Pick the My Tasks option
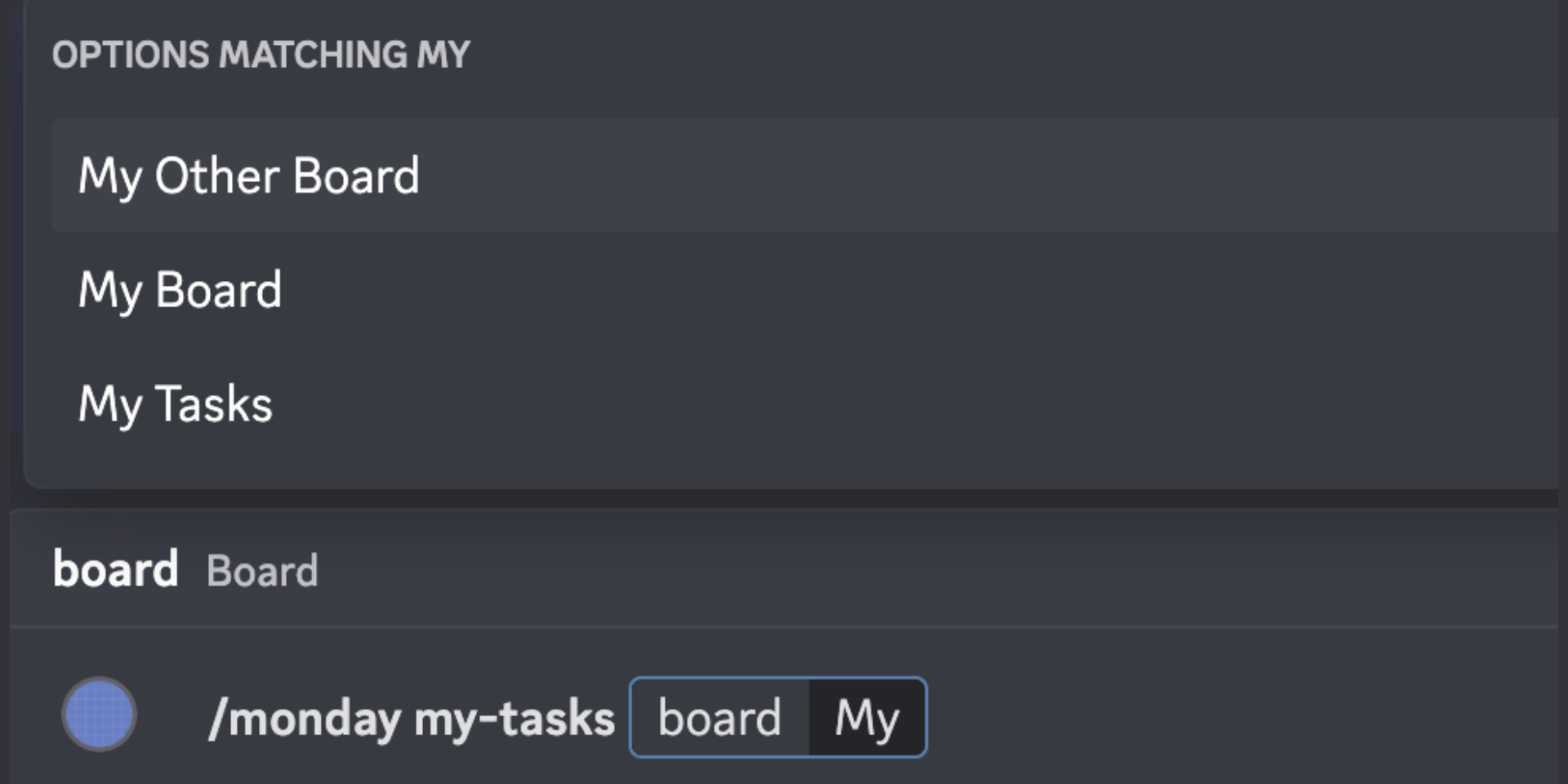Image resolution: width=1568 pixels, height=784 pixels. pos(175,404)
